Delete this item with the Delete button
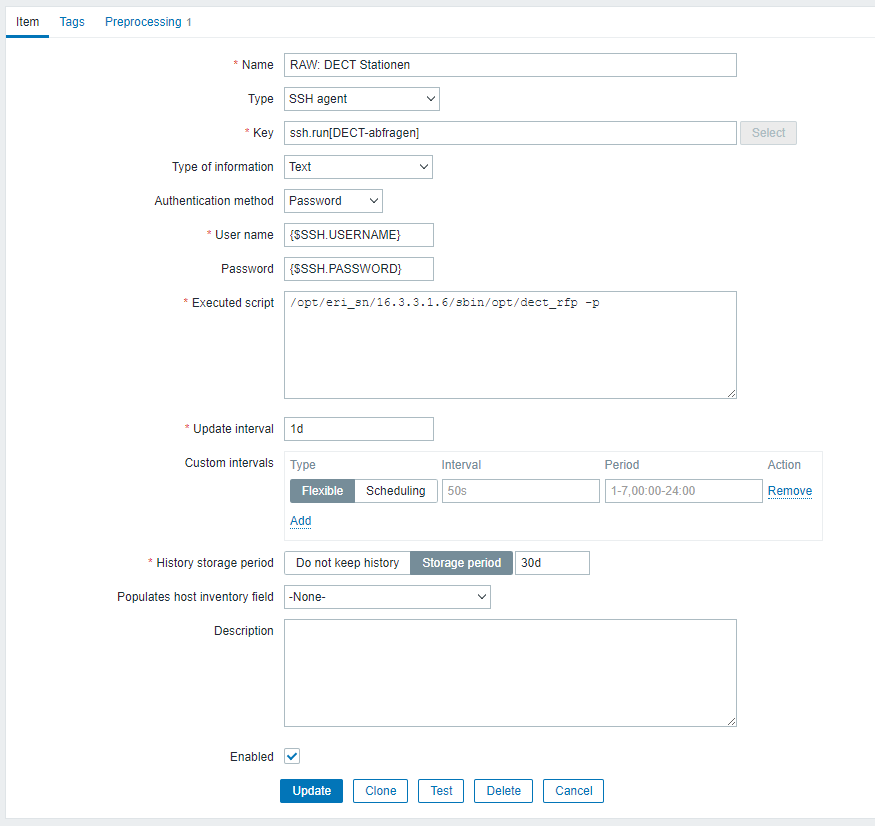Screen dimensions: 875x826 tap(503, 791)
